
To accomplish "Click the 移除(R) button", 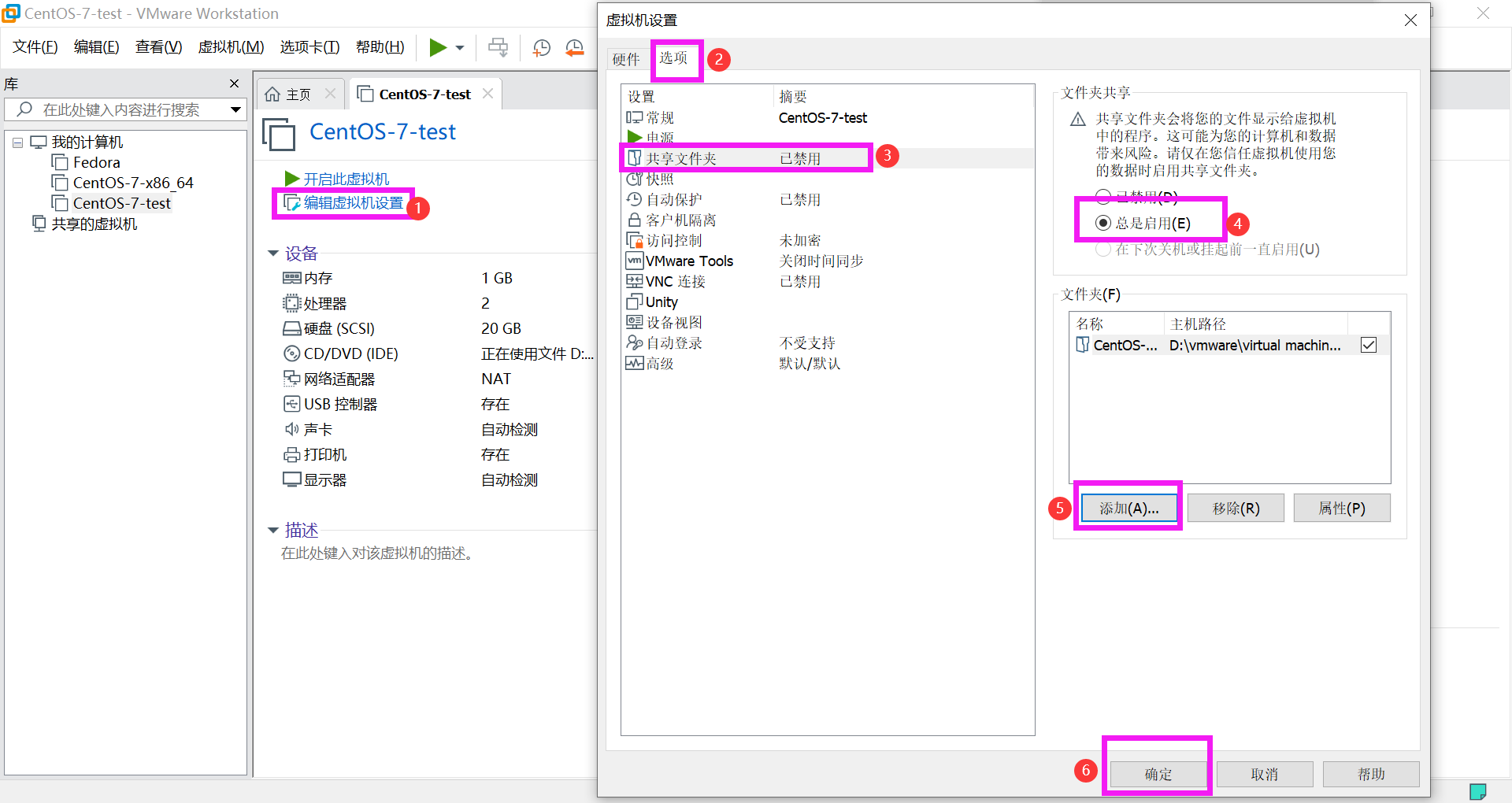I will 1236,509.
